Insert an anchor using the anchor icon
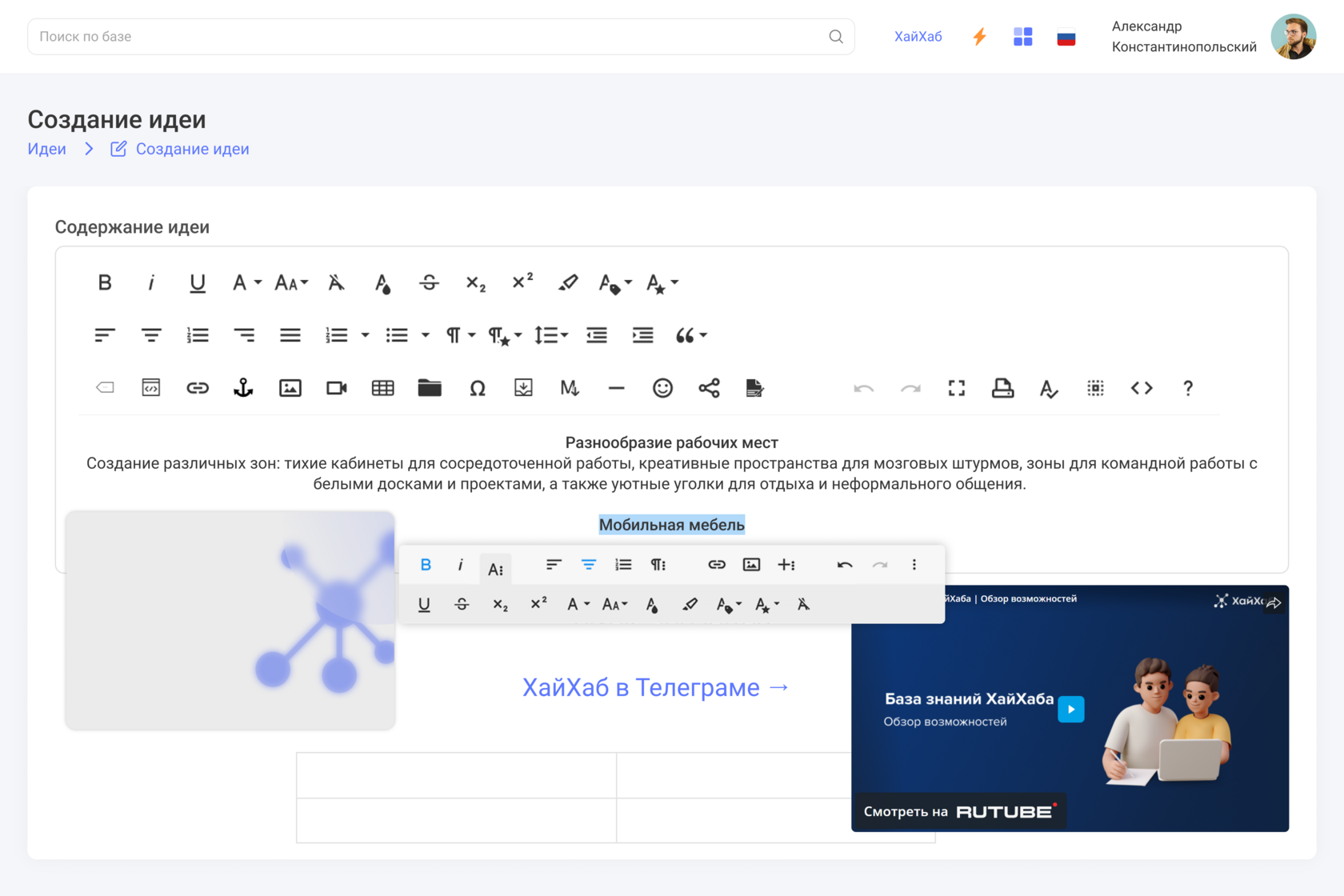The width and height of the screenshot is (1344, 896). pyautogui.click(x=243, y=388)
